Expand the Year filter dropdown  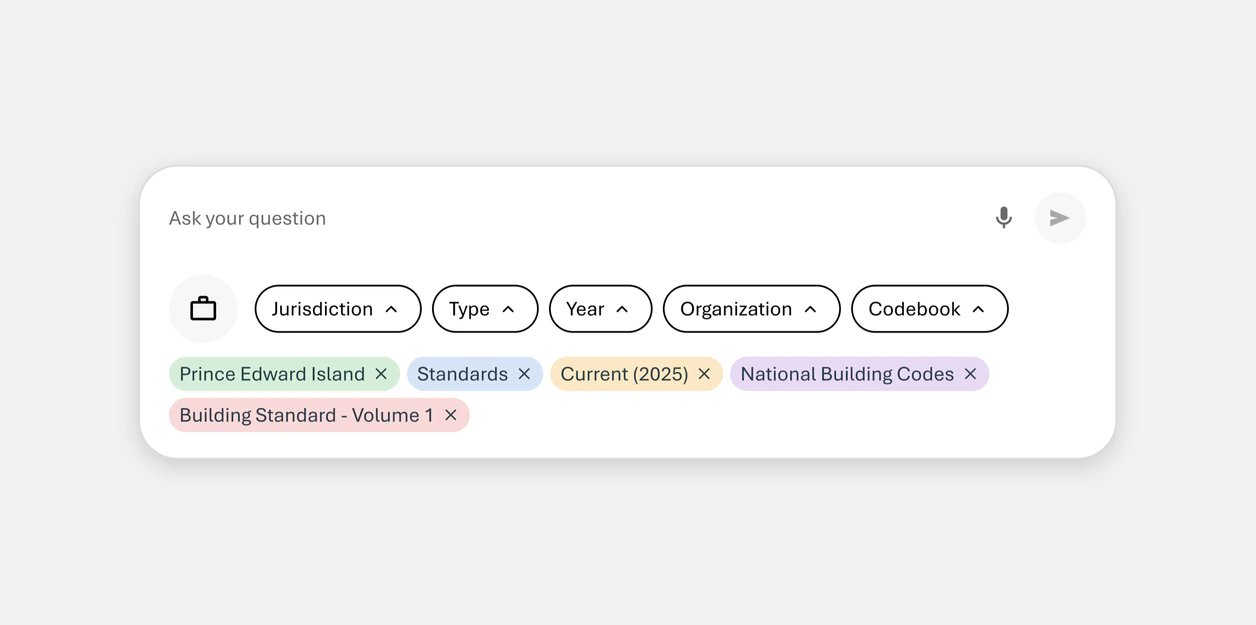pos(600,309)
